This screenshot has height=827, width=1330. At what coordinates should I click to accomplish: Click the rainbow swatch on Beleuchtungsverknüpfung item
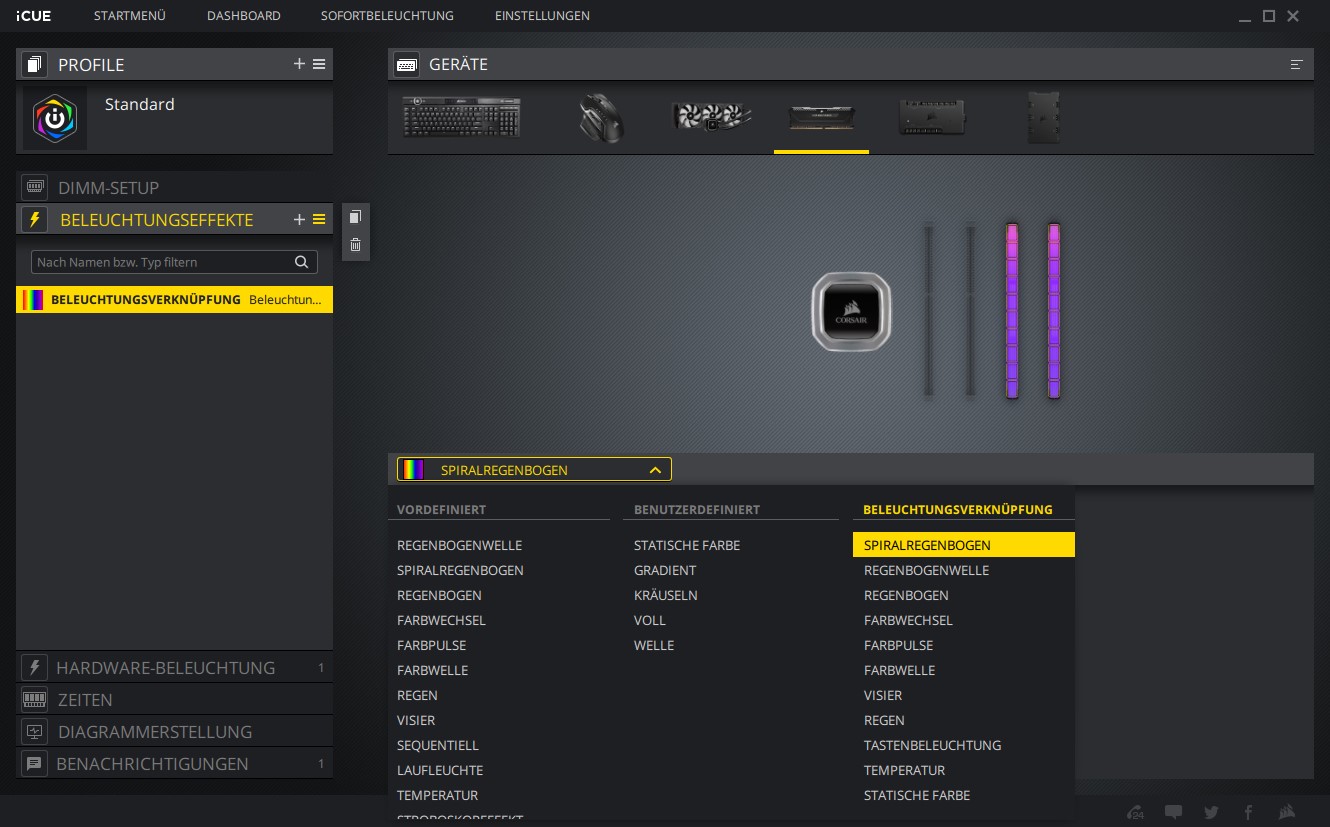pos(33,300)
